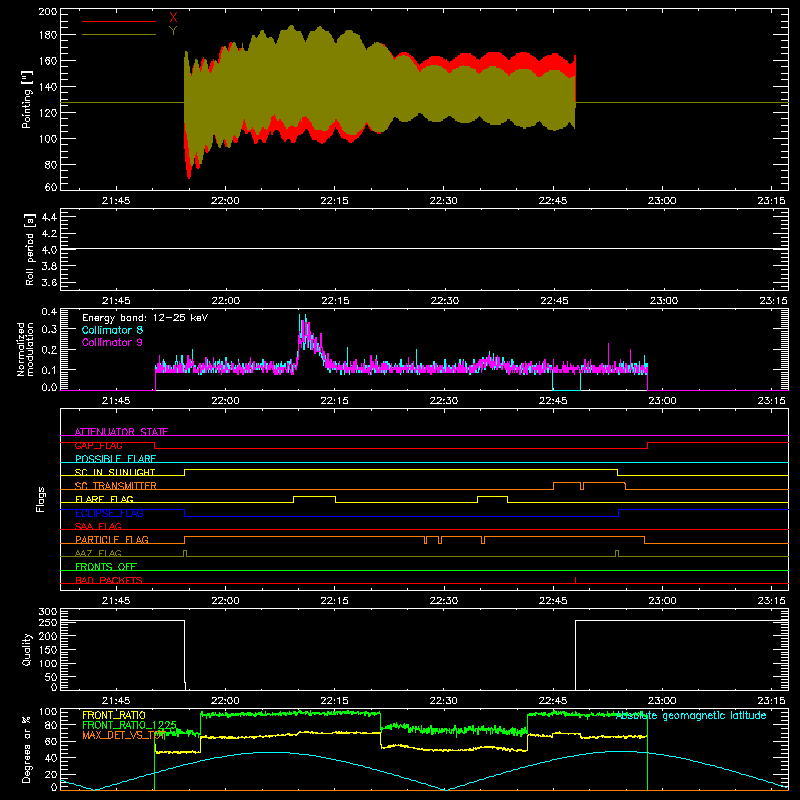
Task: Click the Normalized modulation axis title
Action: pos(25,349)
